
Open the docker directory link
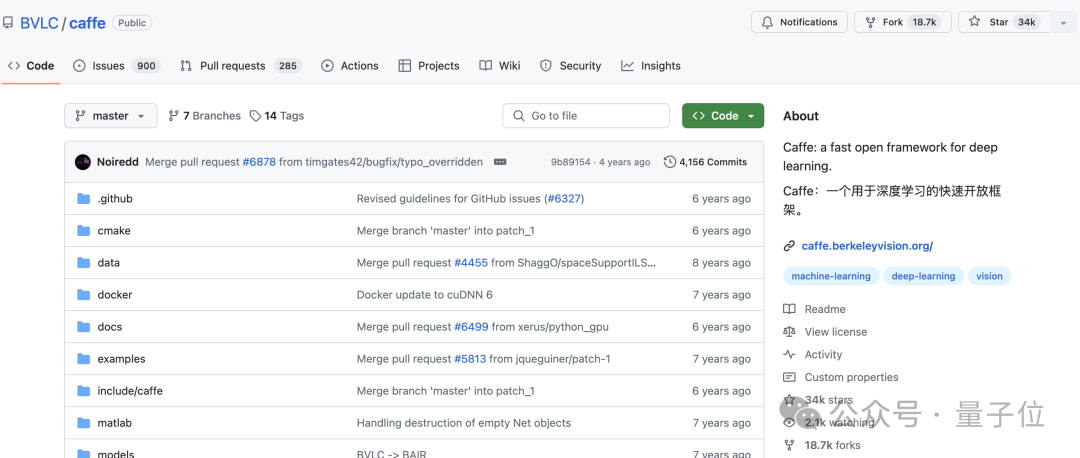pyautogui.click(x=115, y=295)
